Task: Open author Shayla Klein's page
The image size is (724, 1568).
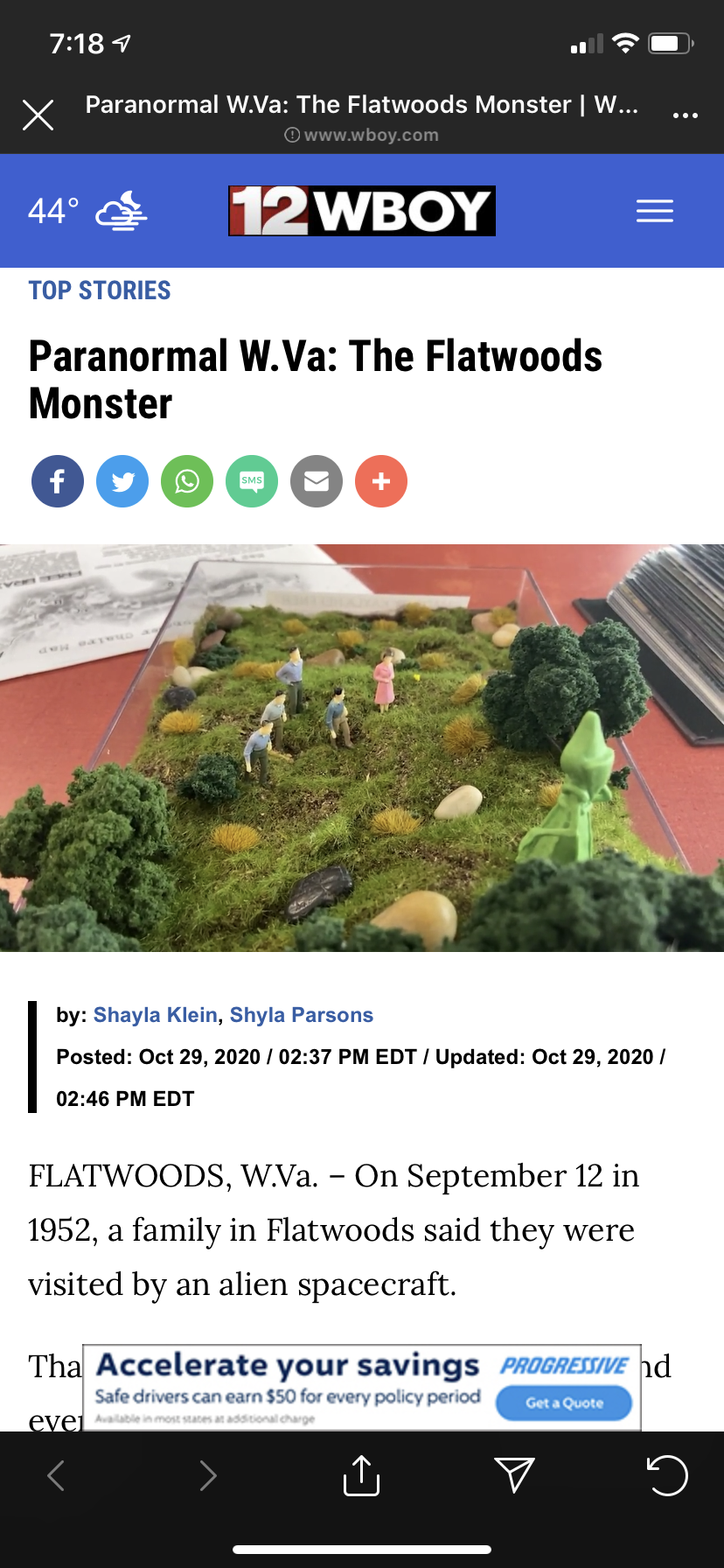Action: [x=156, y=1015]
